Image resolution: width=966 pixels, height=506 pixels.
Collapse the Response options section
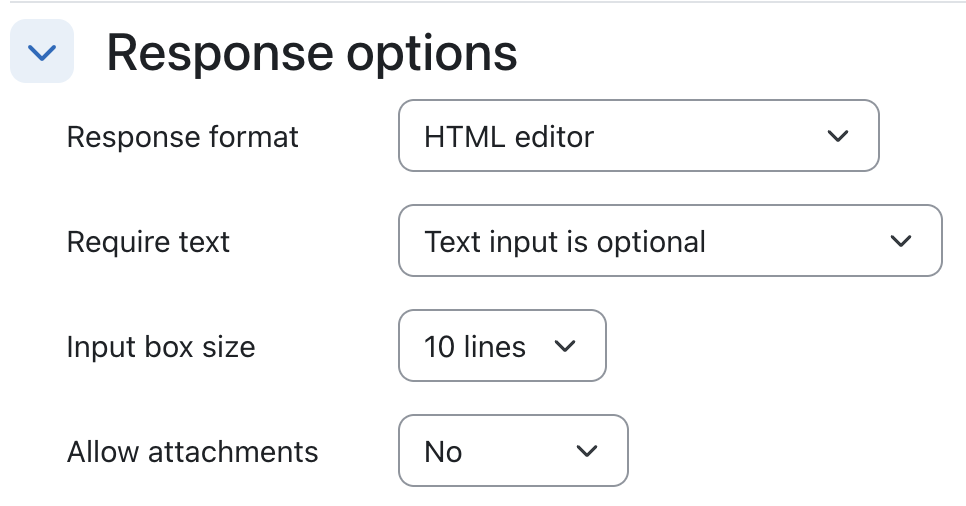pyautogui.click(x=42, y=51)
